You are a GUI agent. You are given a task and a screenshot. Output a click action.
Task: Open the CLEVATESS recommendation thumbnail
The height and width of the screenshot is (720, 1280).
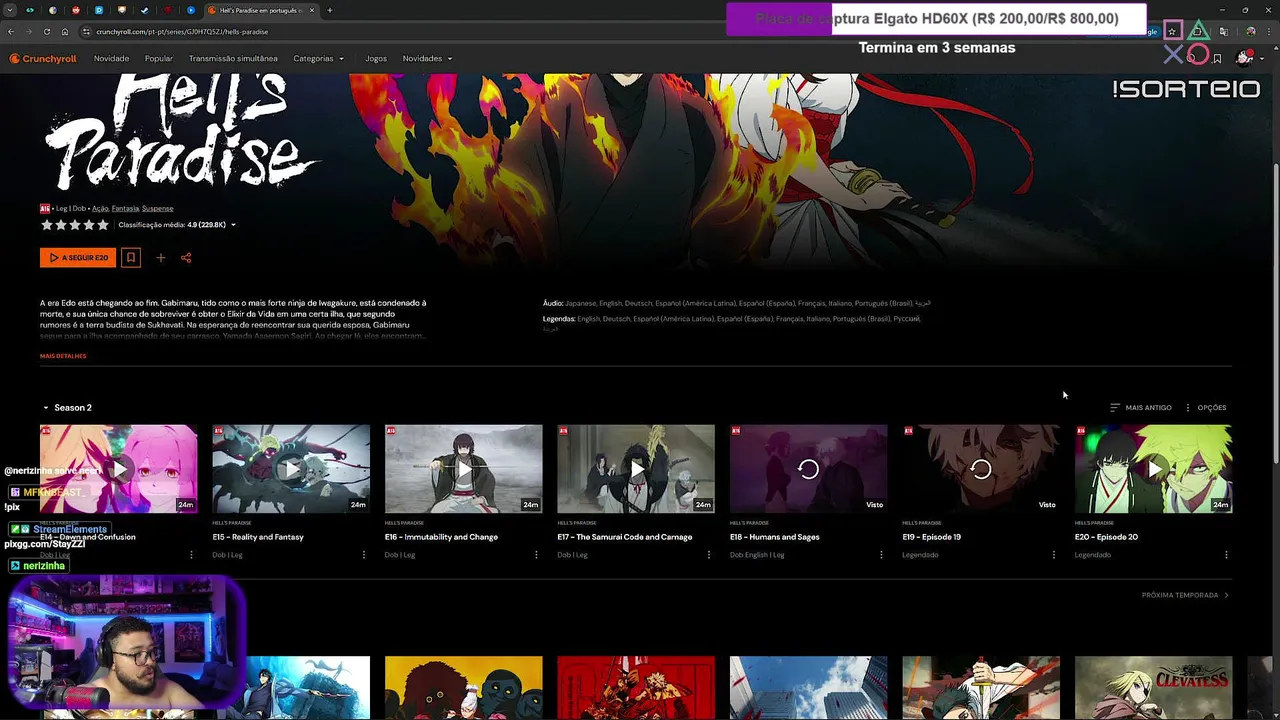pos(1154,688)
